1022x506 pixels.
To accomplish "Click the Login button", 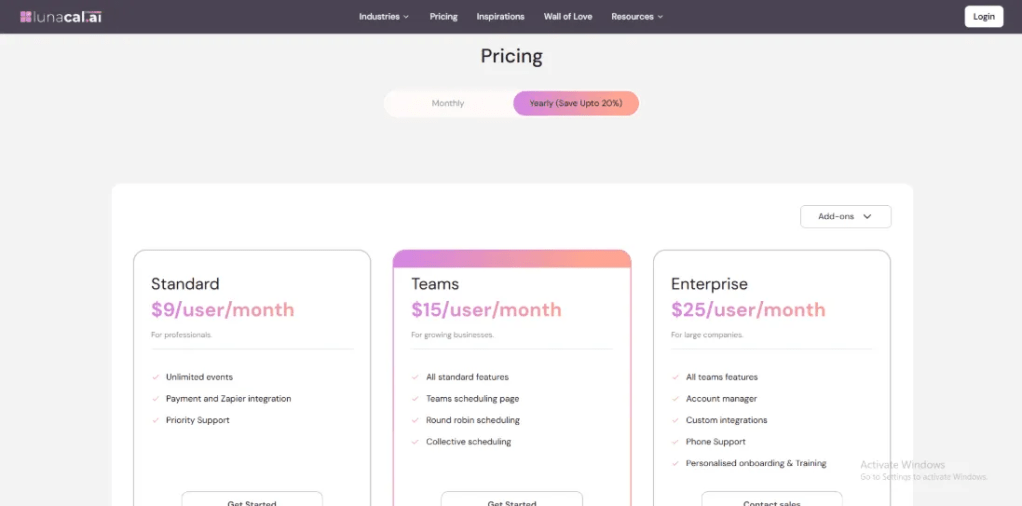I will click(983, 17).
